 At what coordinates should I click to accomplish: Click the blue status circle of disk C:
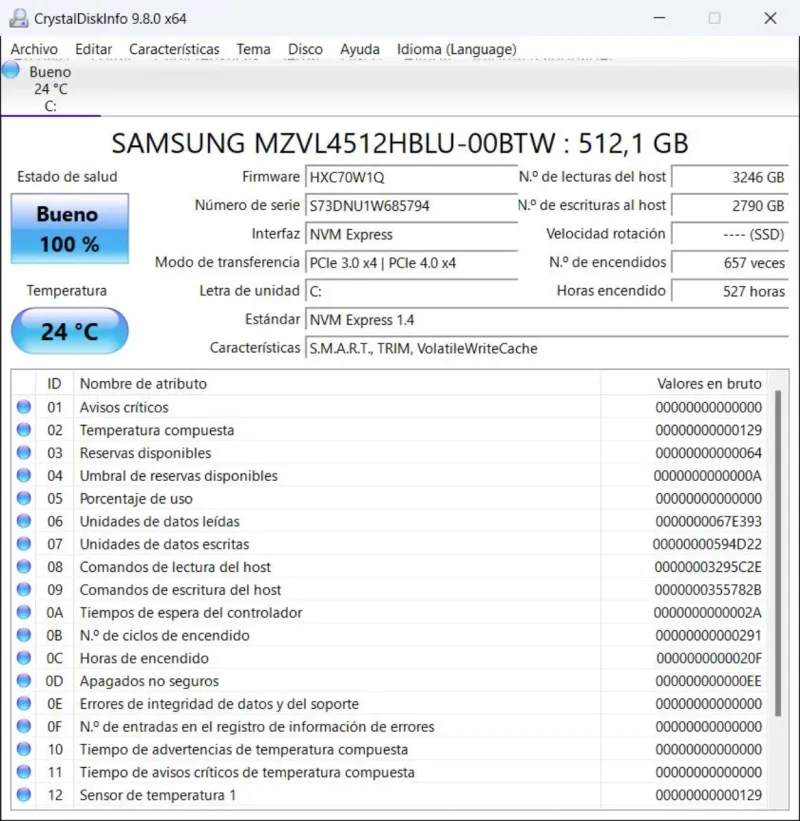point(10,69)
